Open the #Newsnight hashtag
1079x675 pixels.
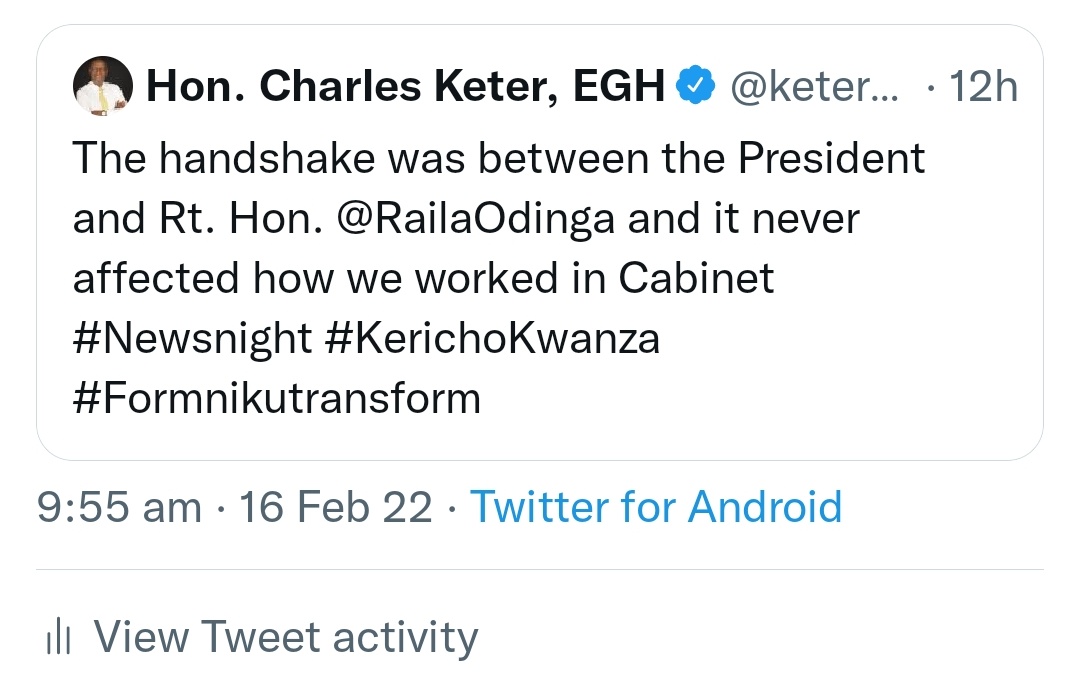click(192, 339)
